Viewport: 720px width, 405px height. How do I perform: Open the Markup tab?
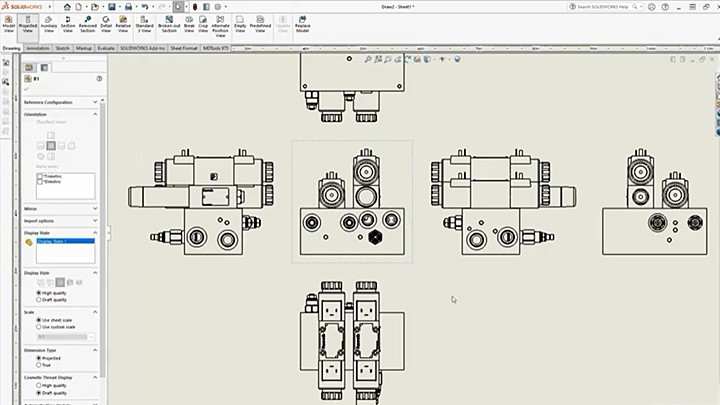(84, 48)
